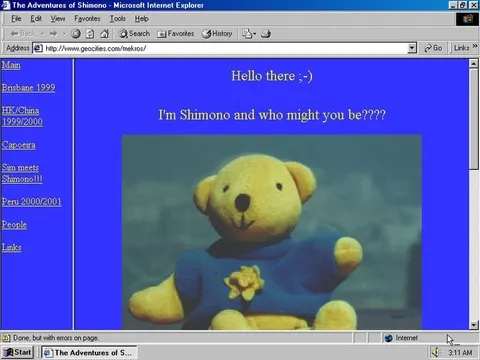The width and height of the screenshot is (480, 360).
Task: Go to the Home page icon
Action: coord(105,34)
